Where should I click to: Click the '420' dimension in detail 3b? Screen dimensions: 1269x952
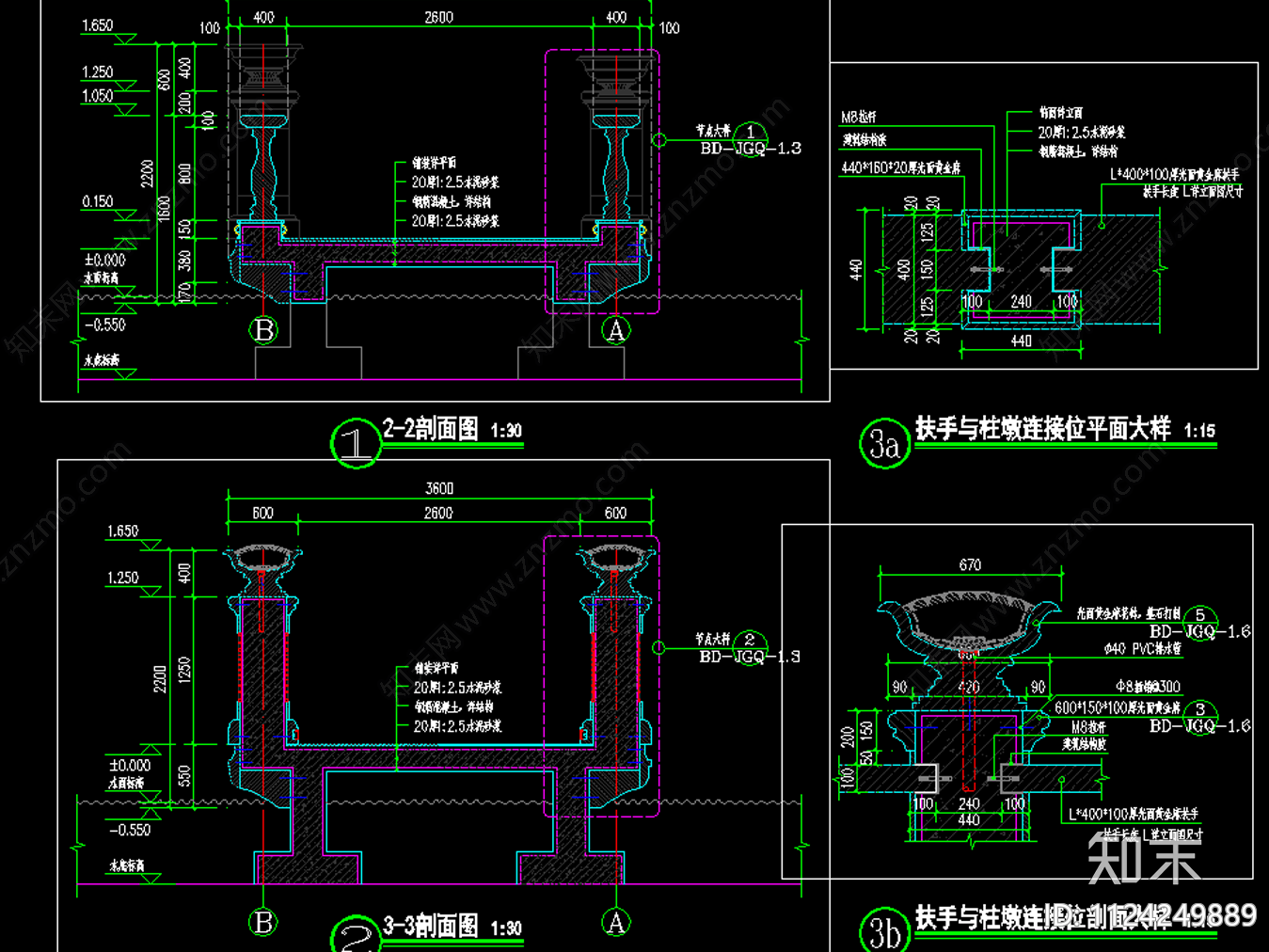969,687
